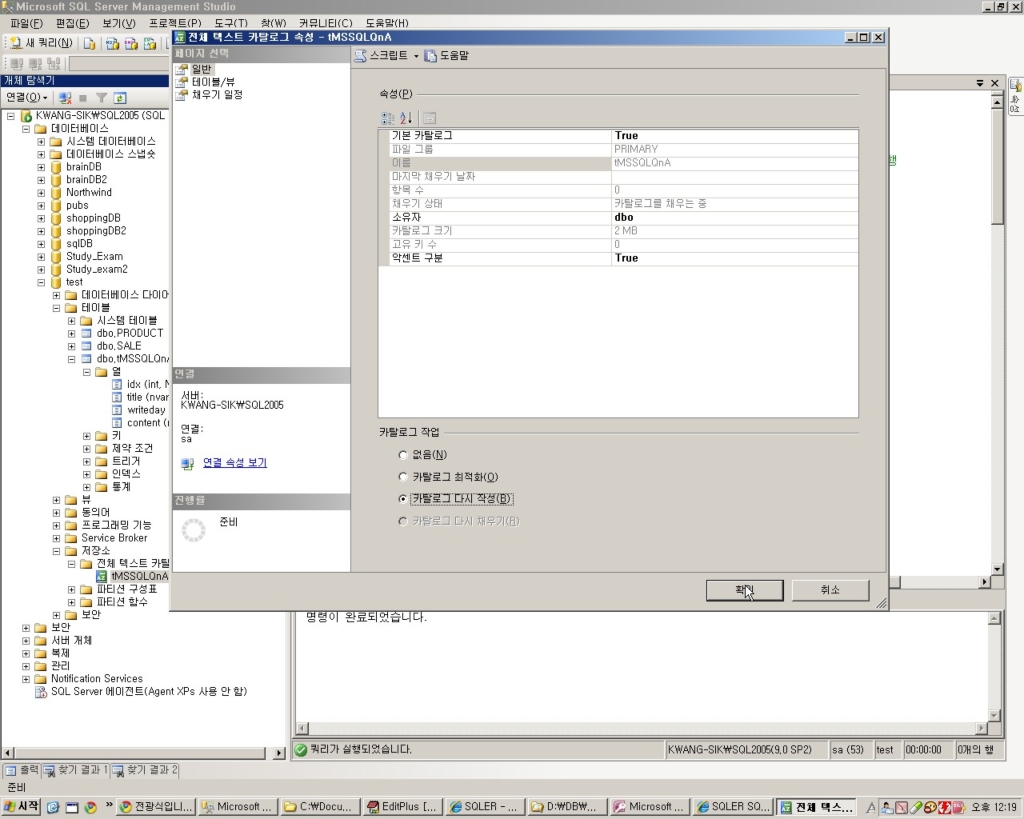
Task: Open the 커뮤니티(C) menu
Action: click(x=325, y=23)
